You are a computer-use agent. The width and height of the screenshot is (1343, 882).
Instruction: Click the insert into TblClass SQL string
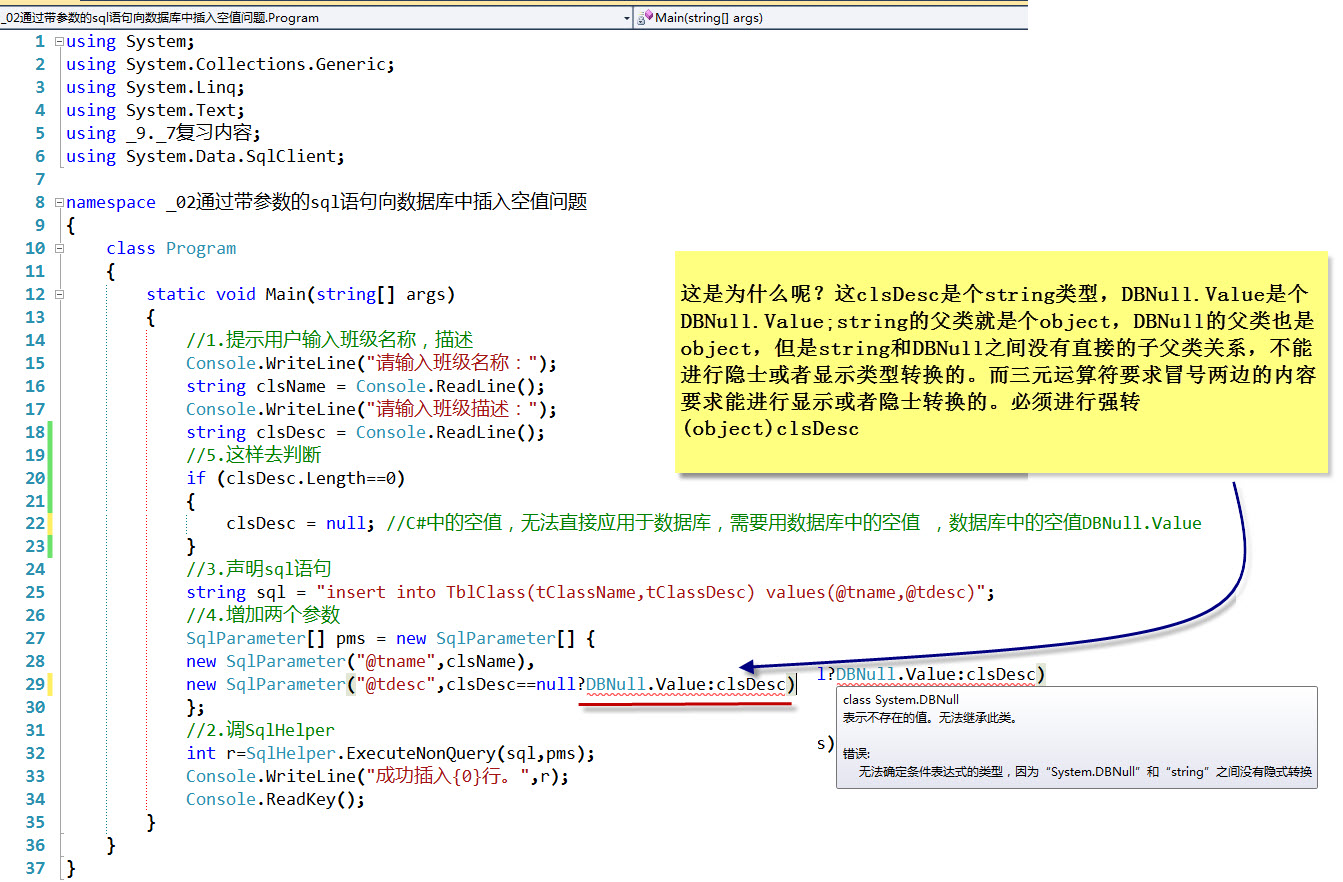click(651, 592)
